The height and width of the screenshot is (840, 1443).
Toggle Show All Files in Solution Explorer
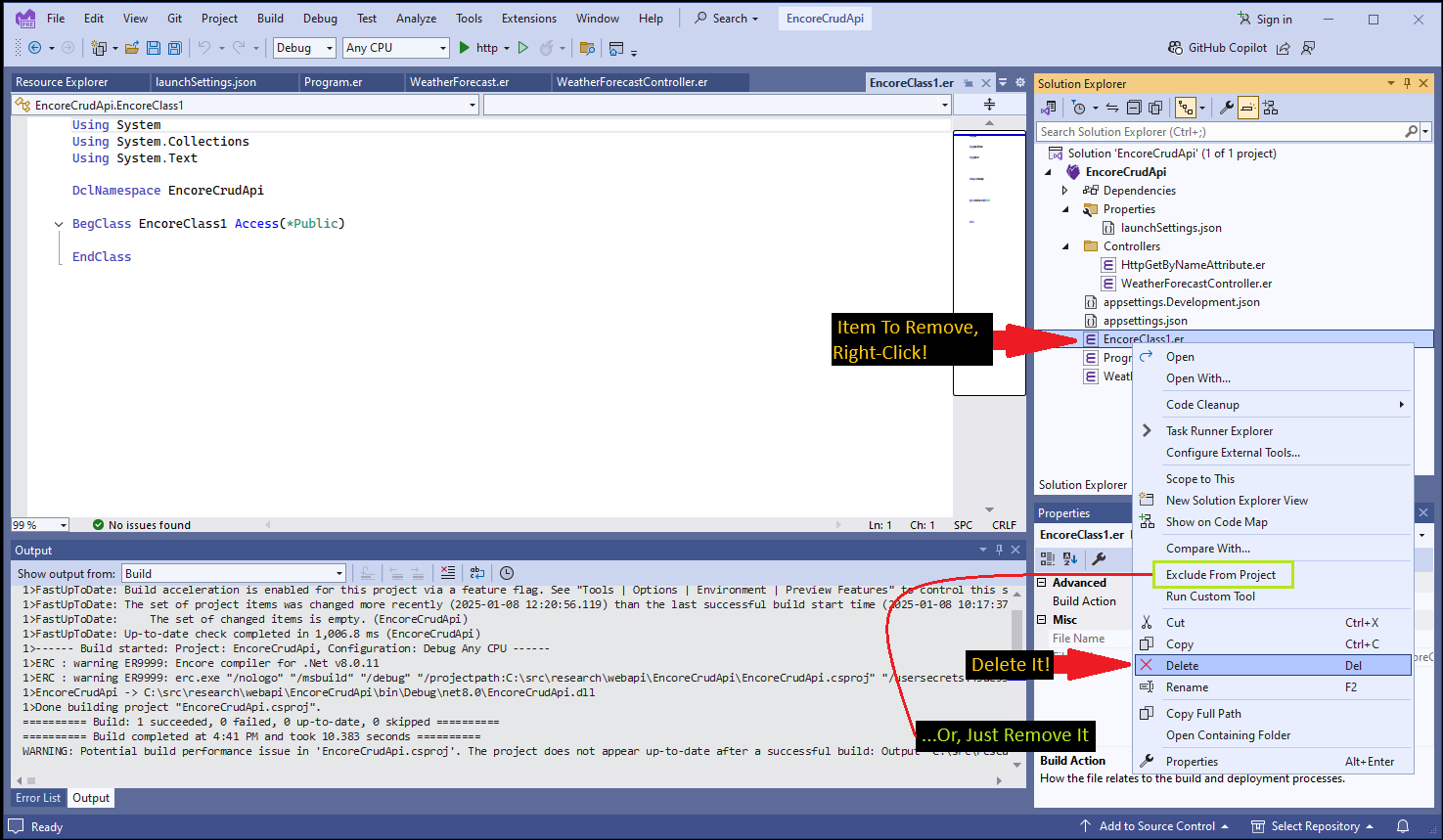tap(1155, 108)
